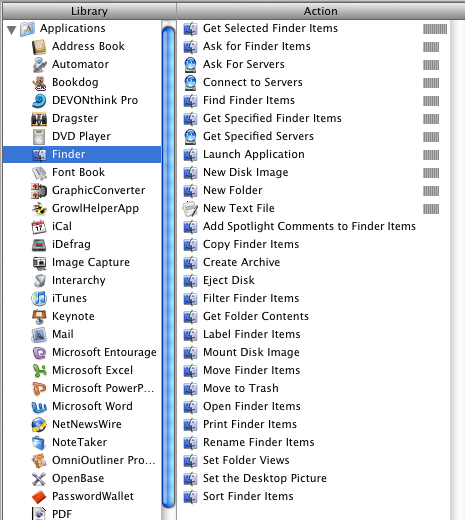
Task: Select 'Copy Finder Items' action
Action: pyautogui.click(x=251, y=244)
